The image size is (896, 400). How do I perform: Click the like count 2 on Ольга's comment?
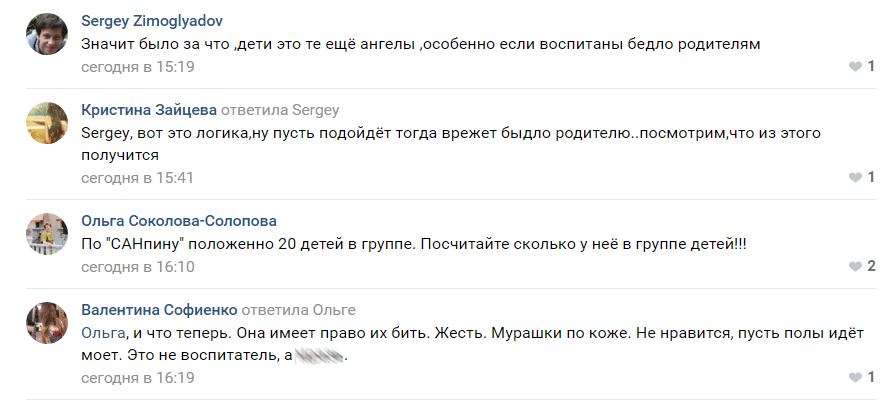click(x=871, y=266)
